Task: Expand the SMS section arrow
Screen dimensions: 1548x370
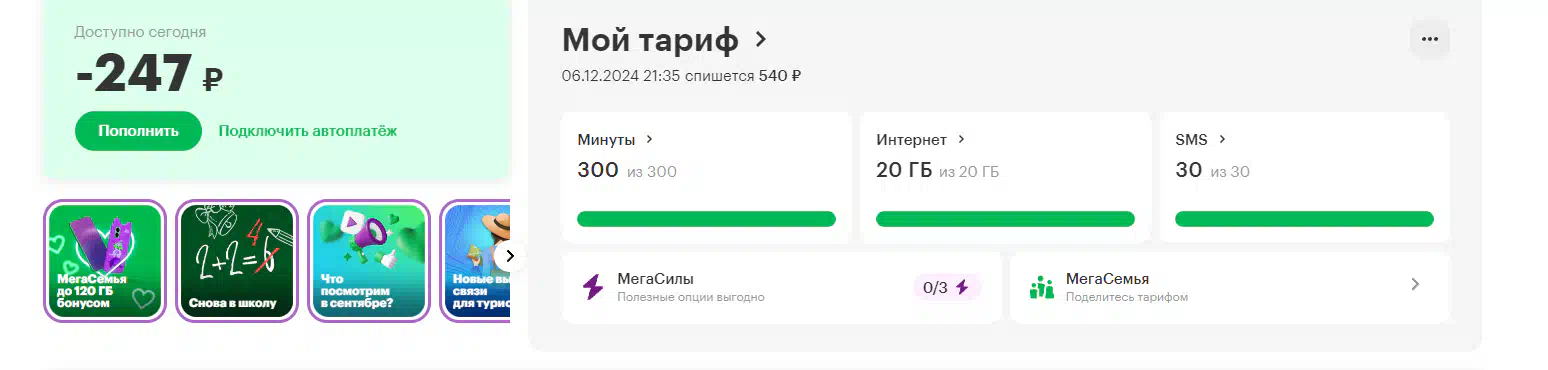Action: (1222, 139)
